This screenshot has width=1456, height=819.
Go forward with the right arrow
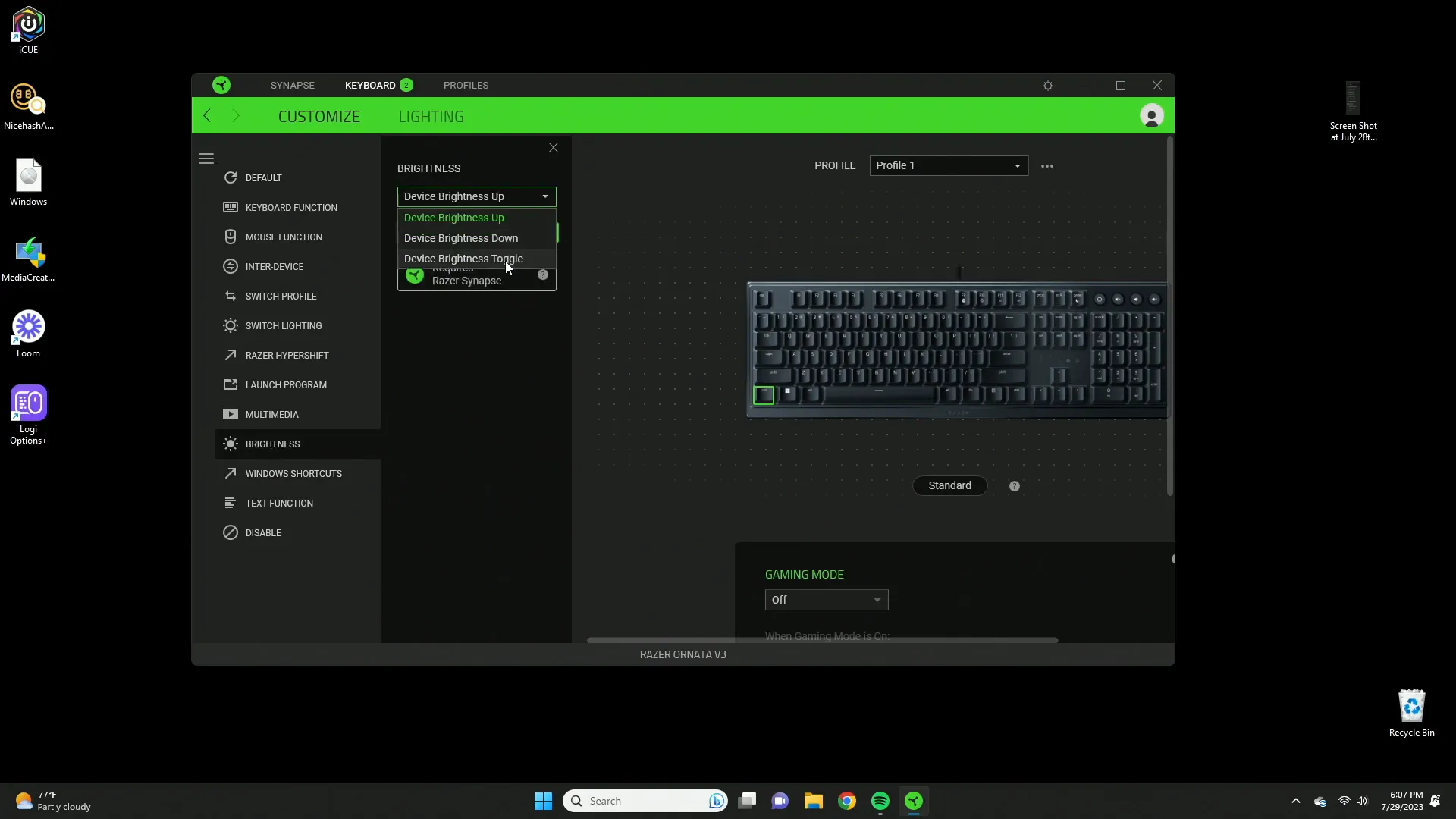(236, 115)
